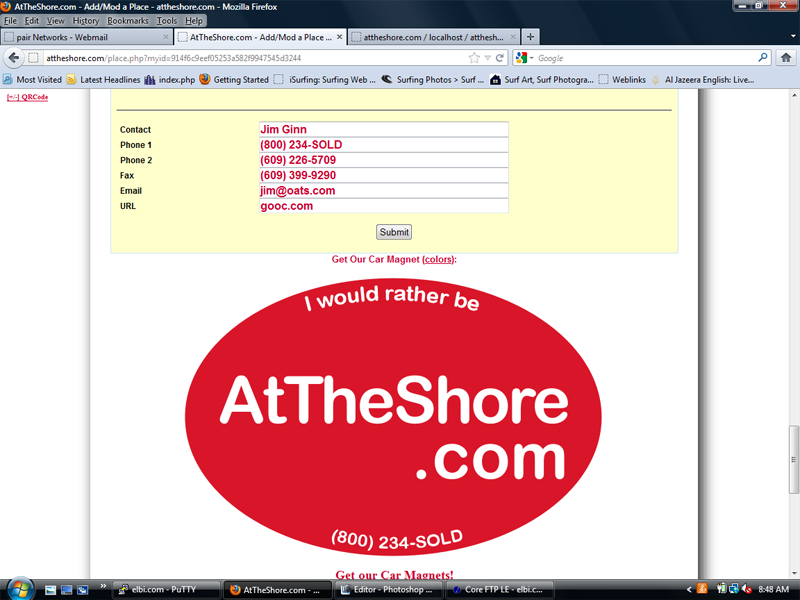Click the Contact field containing Jim Ginn

[x=384, y=130]
